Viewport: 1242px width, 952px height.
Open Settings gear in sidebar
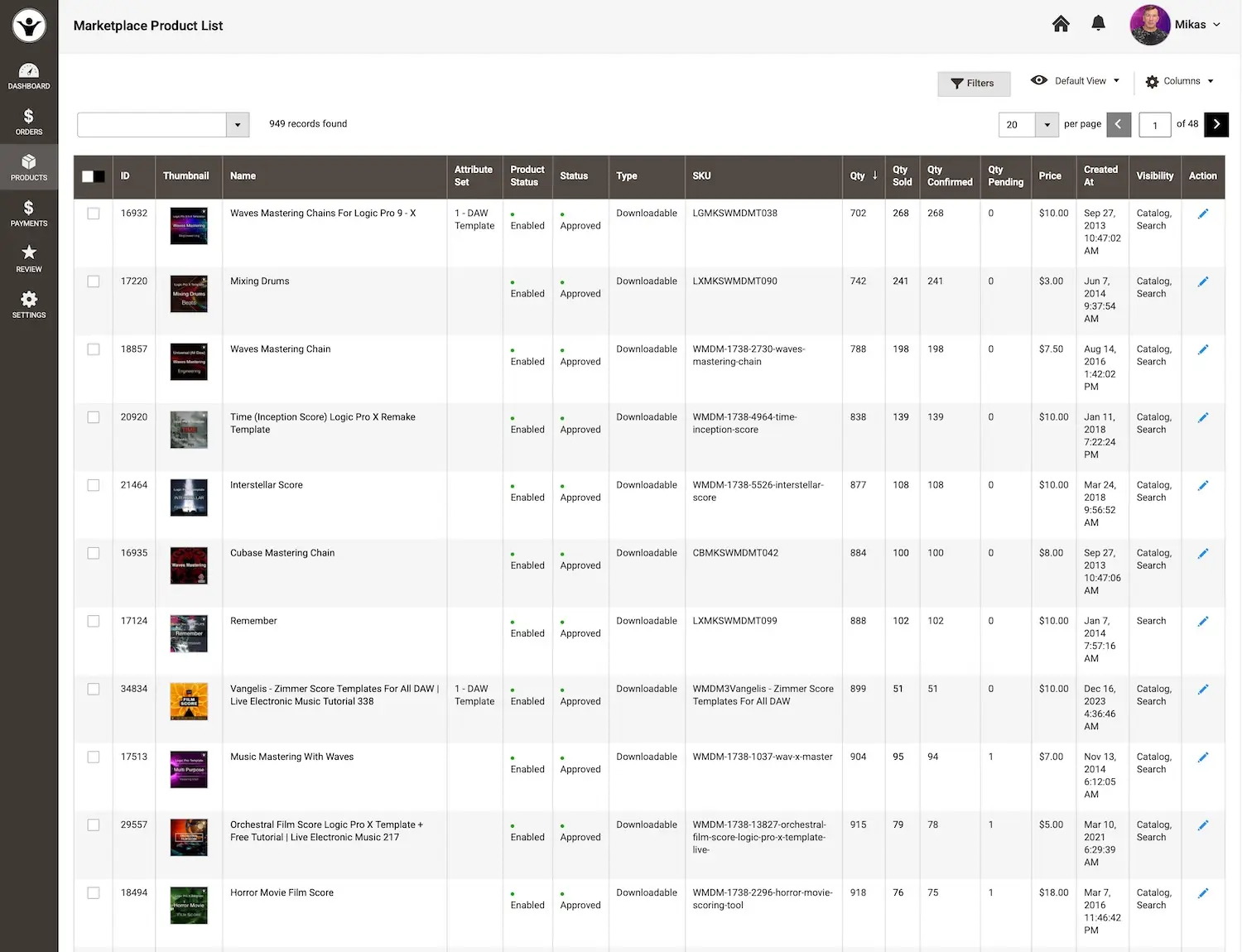coord(29,305)
